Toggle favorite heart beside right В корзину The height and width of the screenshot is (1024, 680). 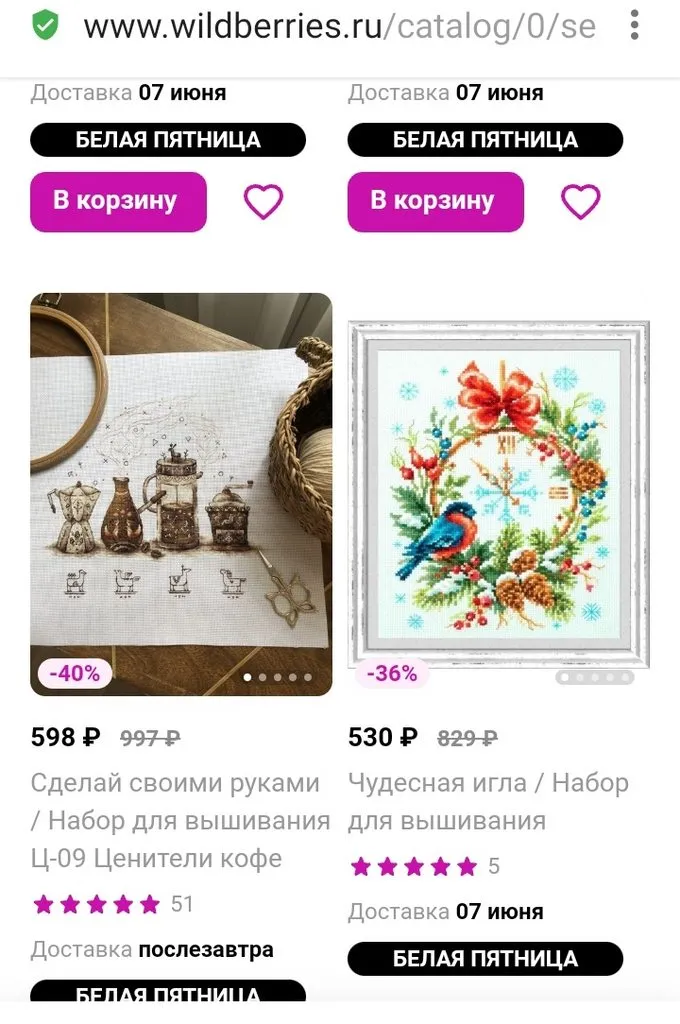pyautogui.click(x=580, y=201)
